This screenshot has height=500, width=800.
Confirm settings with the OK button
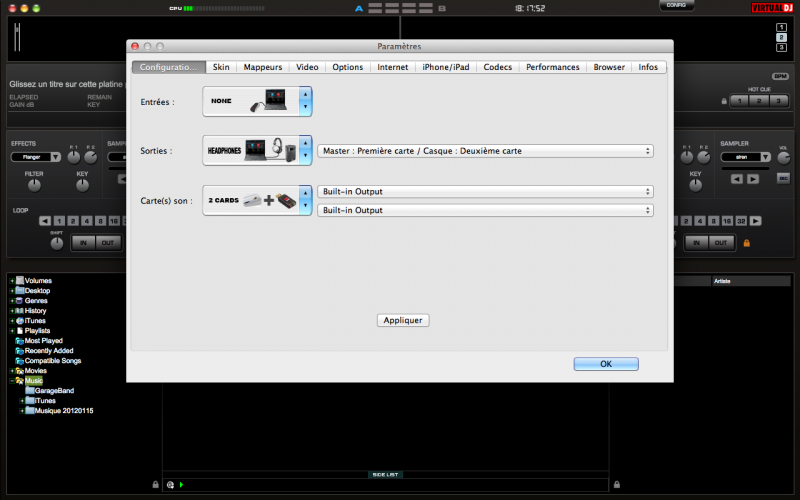pos(605,364)
